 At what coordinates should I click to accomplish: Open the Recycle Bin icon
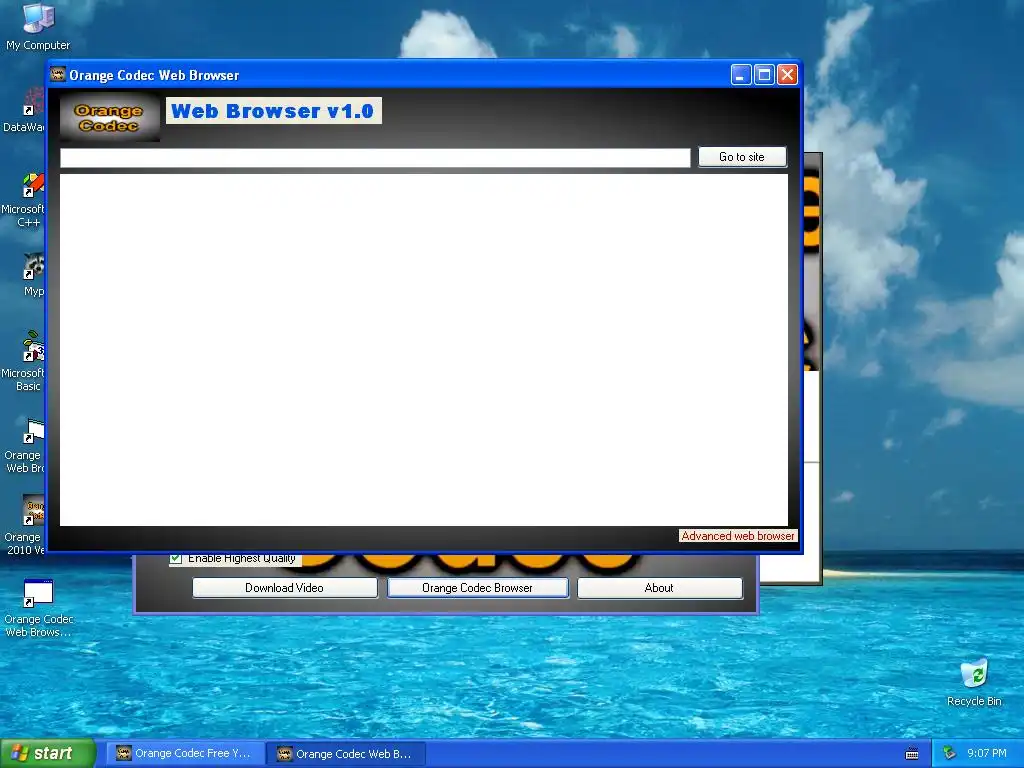pos(974,683)
